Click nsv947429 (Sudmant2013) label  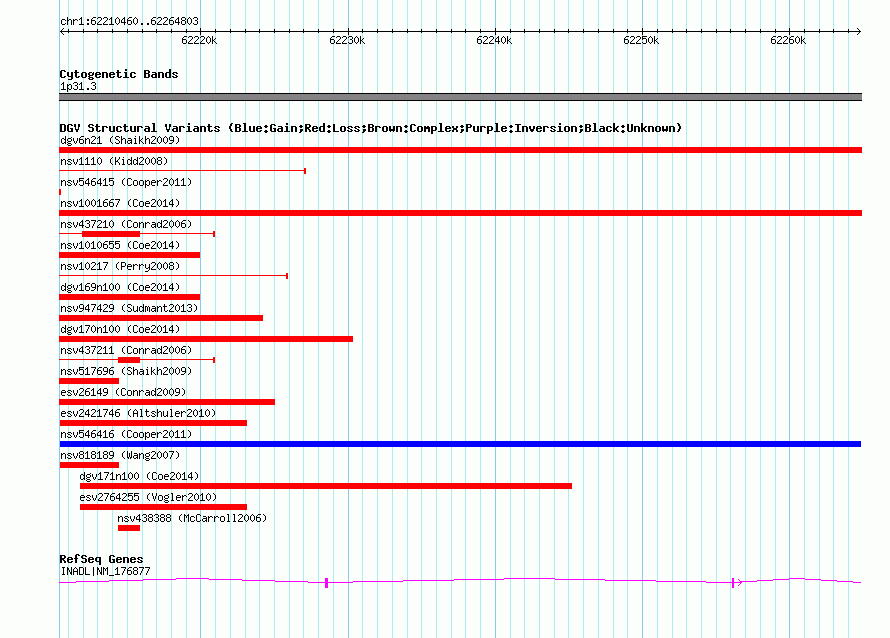tap(129, 308)
